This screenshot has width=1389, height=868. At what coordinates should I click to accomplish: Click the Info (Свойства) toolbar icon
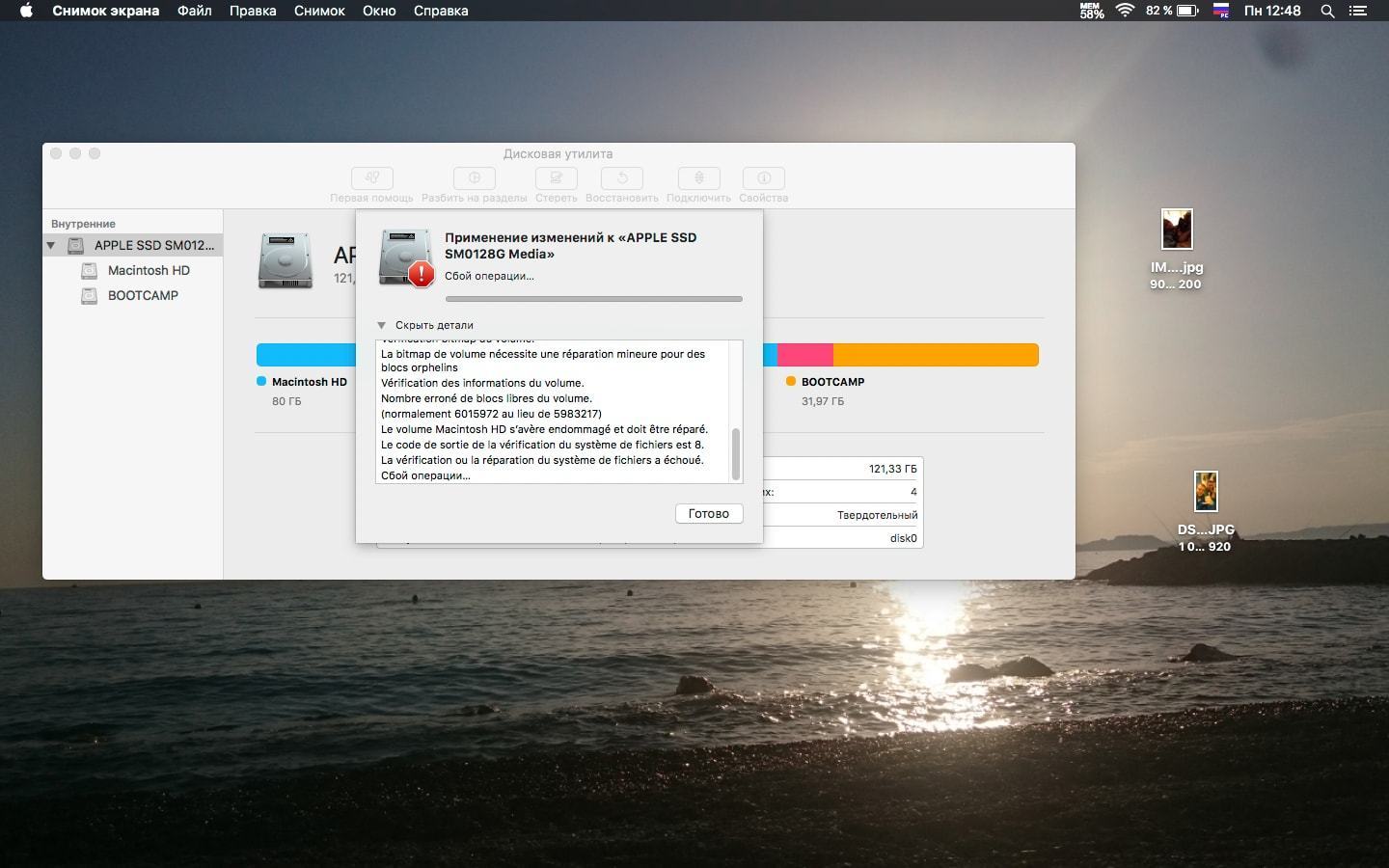[x=763, y=178]
